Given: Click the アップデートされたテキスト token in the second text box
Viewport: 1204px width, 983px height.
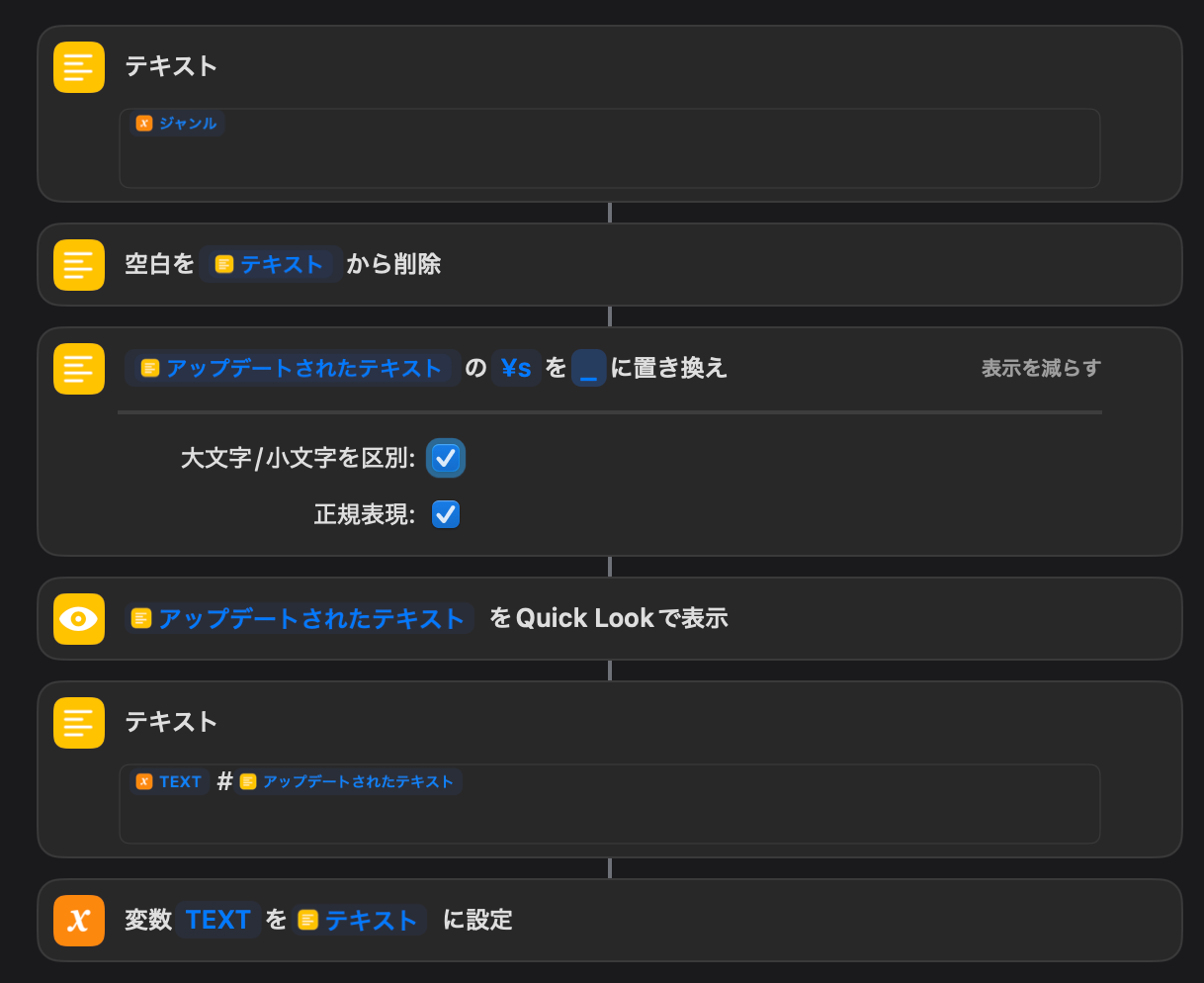Looking at the screenshot, I should (x=348, y=782).
